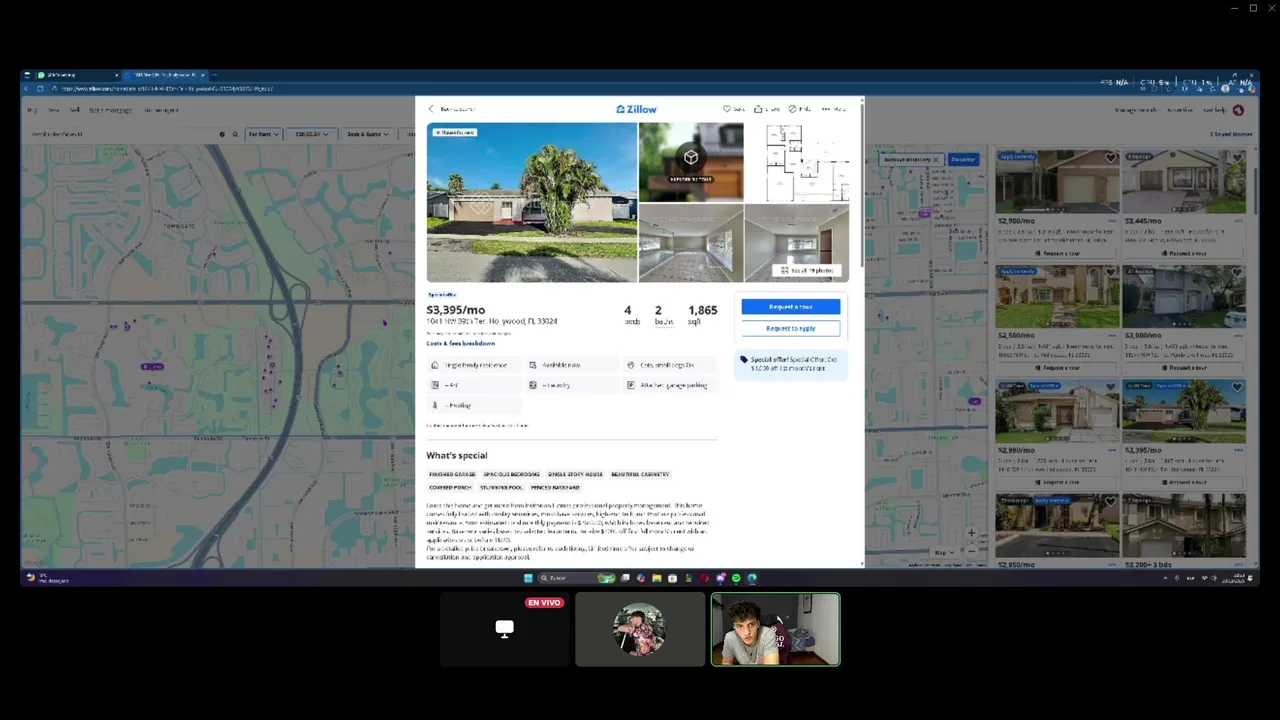Open the Windows Start button in taskbar

(x=528, y=578)
